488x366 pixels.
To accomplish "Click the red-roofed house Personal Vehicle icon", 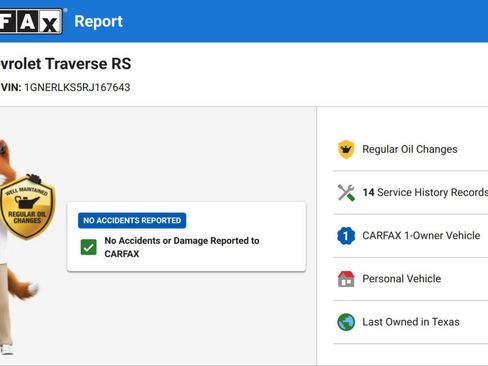I will pyautogui.click(x=346, y=279).
